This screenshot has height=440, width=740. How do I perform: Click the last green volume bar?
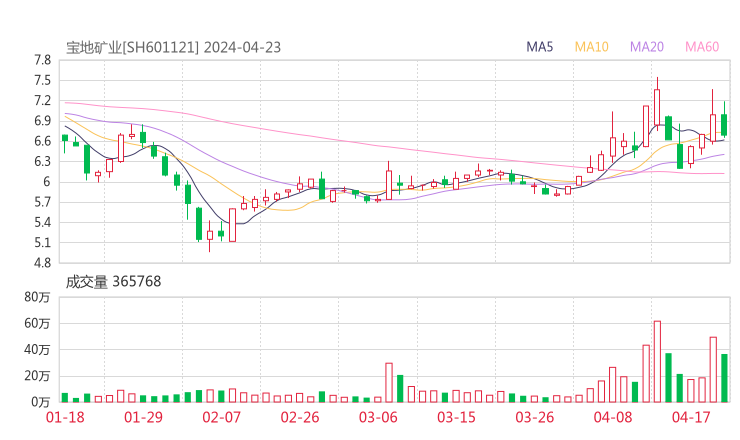click(x=724, y=378)
